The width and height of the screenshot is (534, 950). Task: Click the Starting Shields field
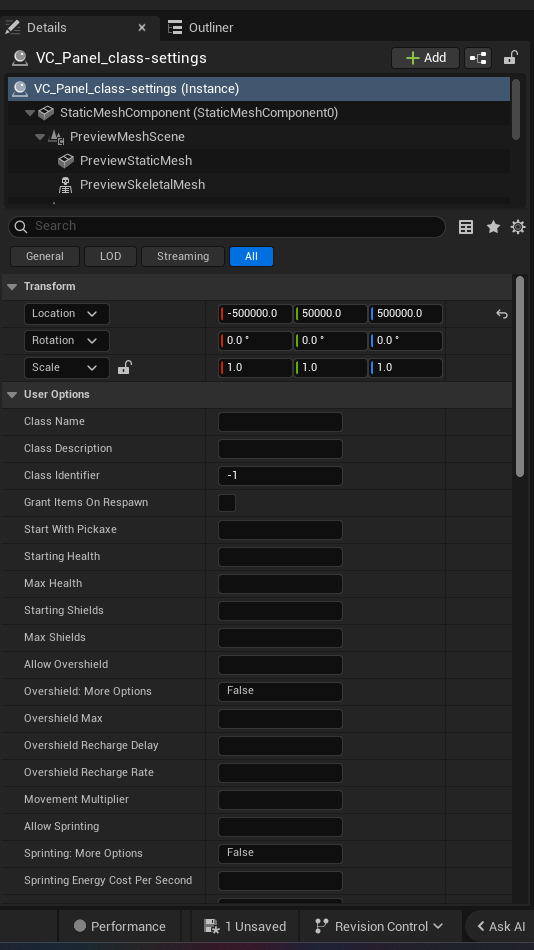[280, 611]
